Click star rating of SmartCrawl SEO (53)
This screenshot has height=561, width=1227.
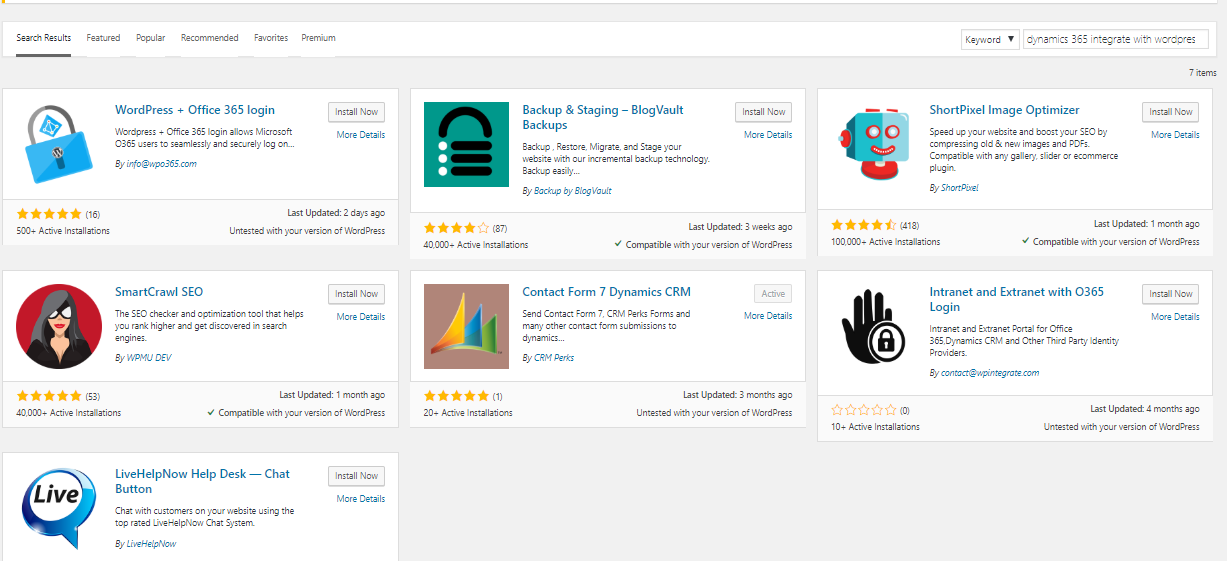pyautogui.click(x=50, y=396)
